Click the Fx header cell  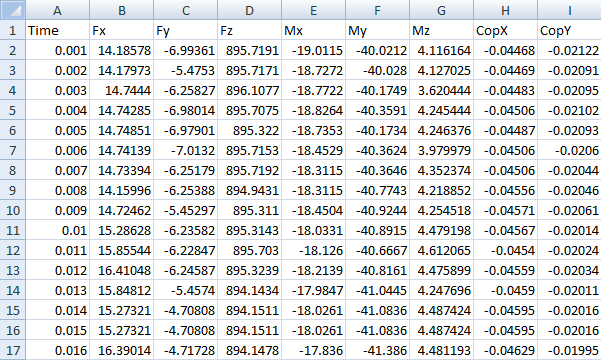(x=122, y=30)
